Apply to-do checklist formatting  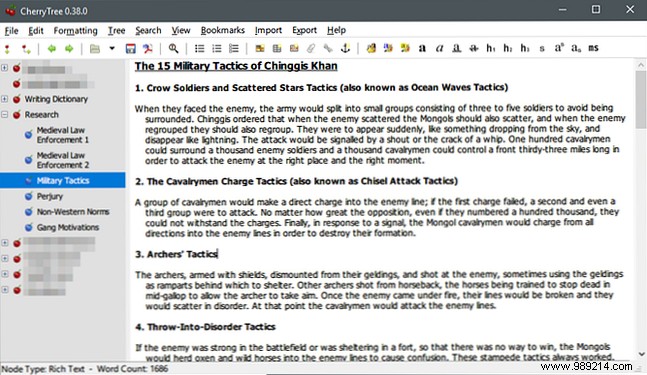point(234,48)
